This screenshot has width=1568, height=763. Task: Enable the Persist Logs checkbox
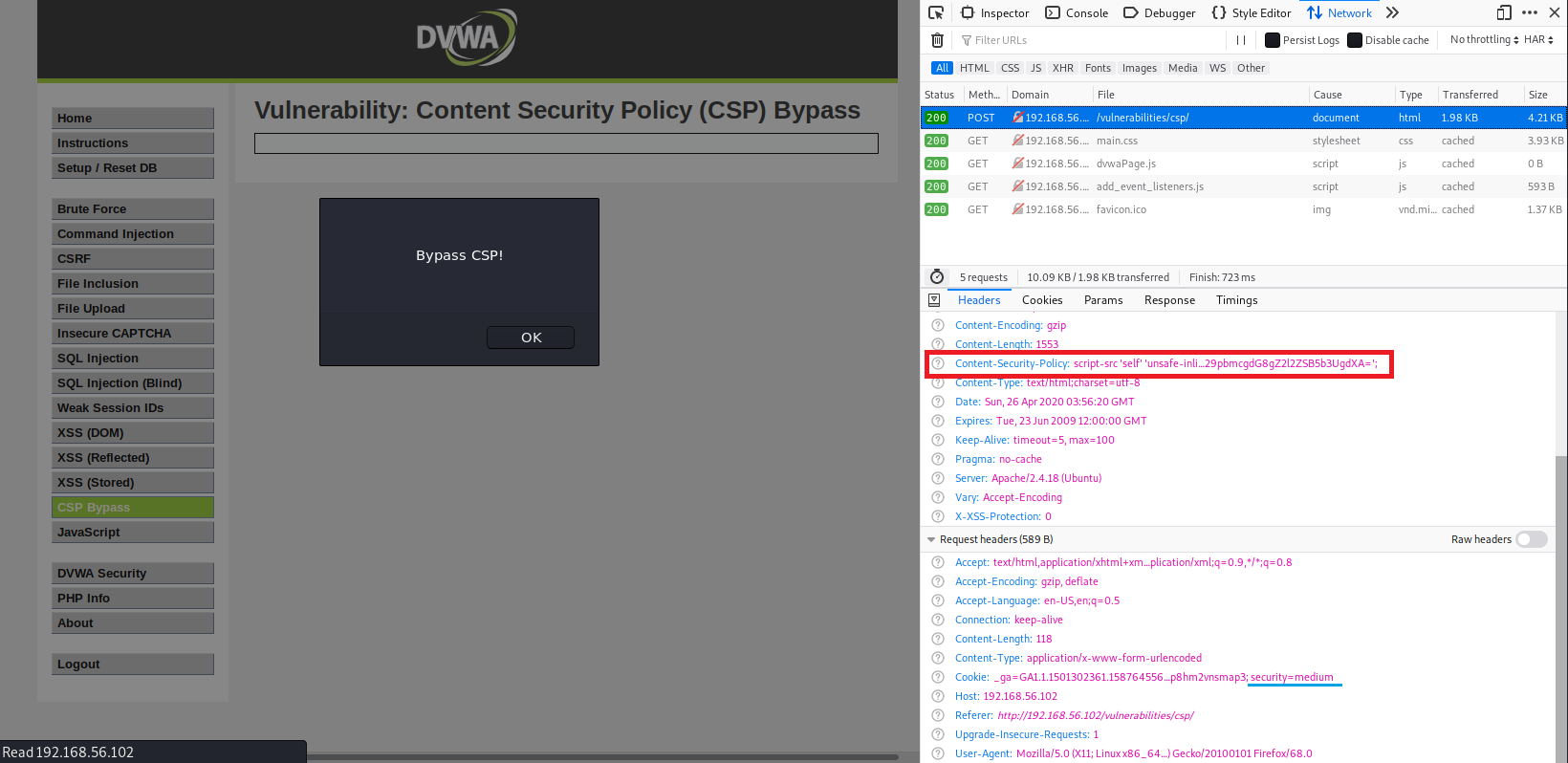point(1273,40)
